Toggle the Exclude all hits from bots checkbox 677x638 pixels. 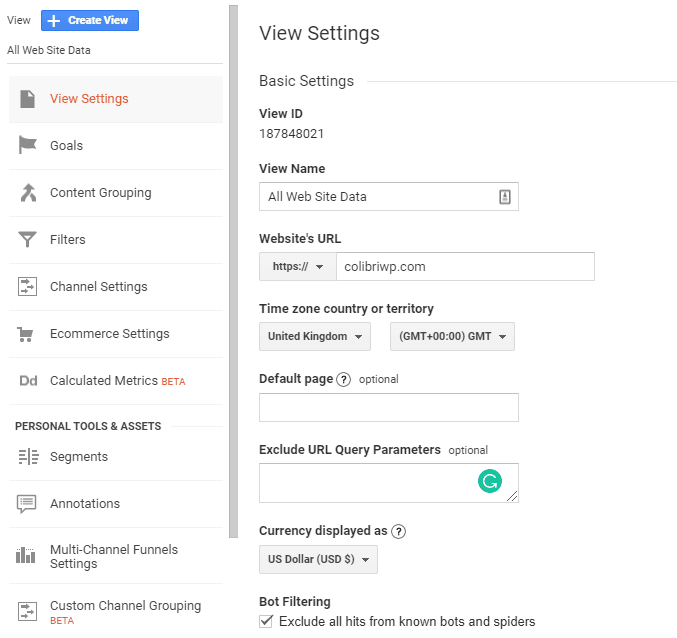(x=266, y=621)
